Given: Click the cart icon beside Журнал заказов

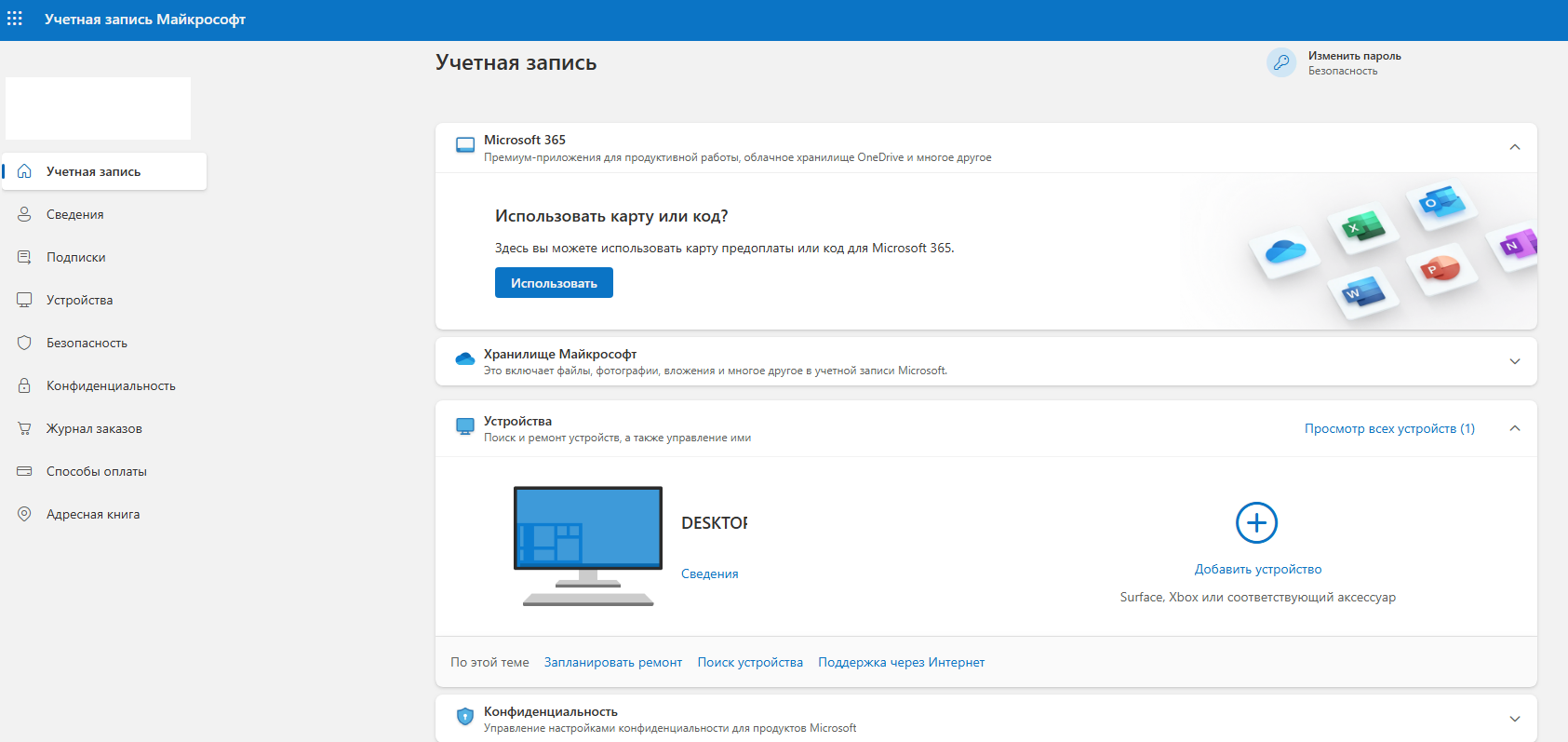Looking at the screenshot, I should (x=25, y=428).
